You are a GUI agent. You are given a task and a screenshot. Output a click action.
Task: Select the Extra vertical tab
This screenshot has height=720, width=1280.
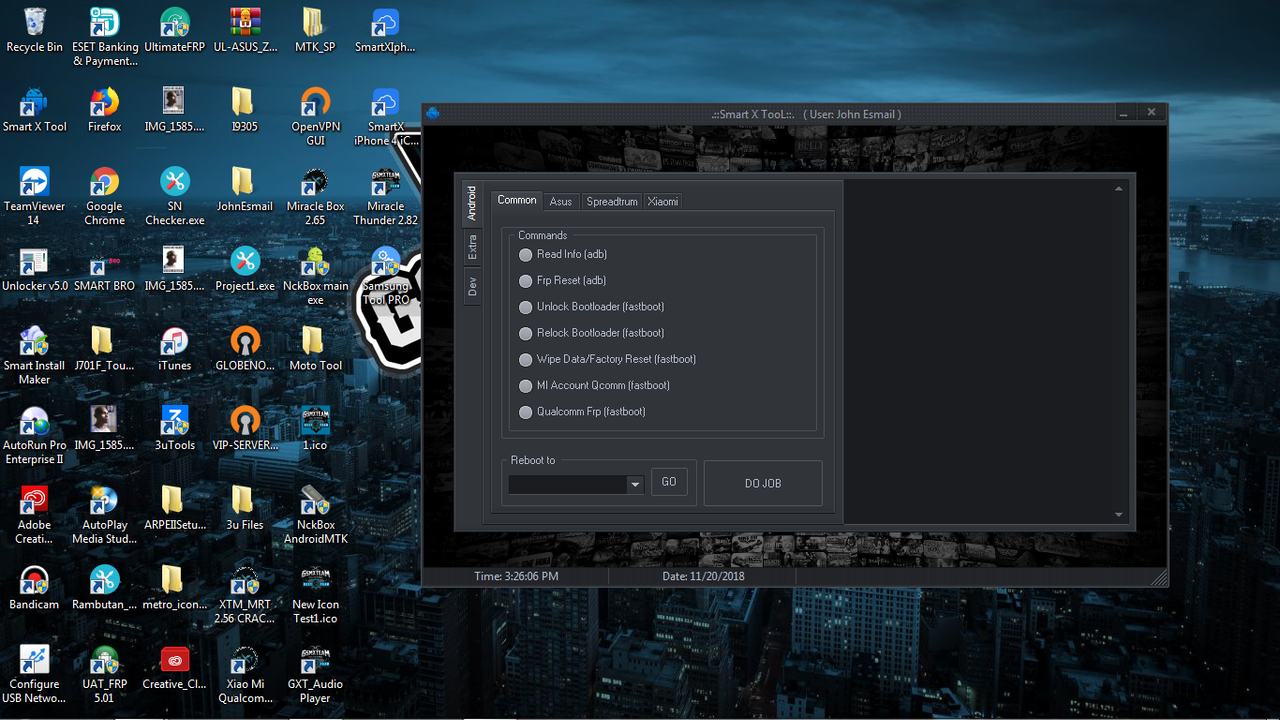pos(472,247)
